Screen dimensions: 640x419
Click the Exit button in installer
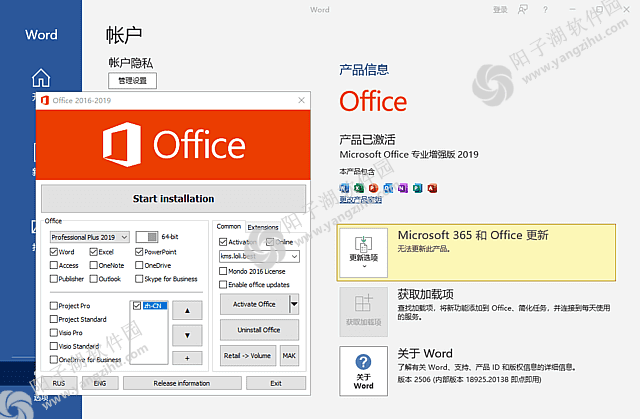point(276,383)
